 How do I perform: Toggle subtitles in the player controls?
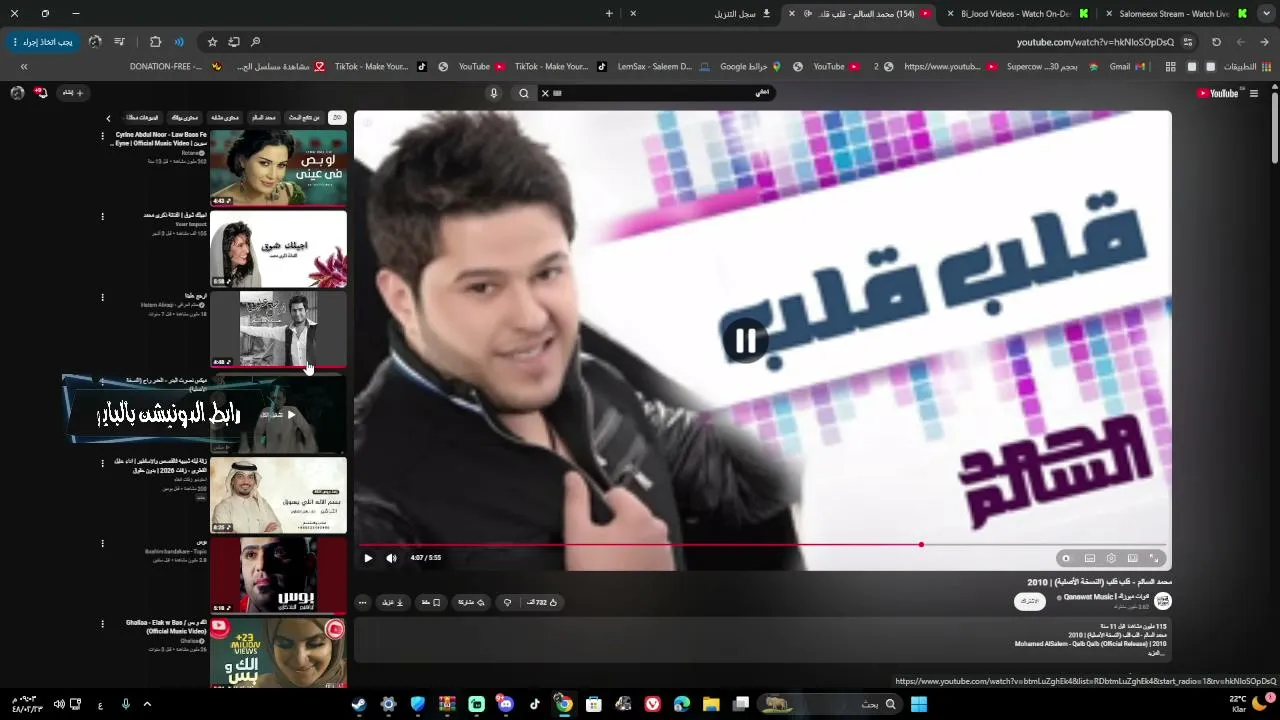tap(1090, 558)
